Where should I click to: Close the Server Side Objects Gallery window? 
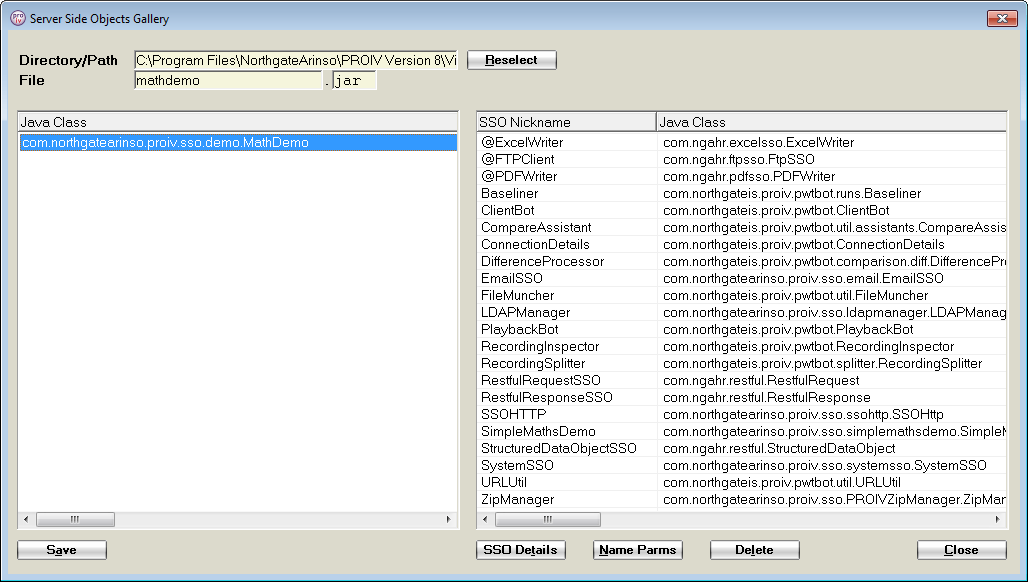1002,18
